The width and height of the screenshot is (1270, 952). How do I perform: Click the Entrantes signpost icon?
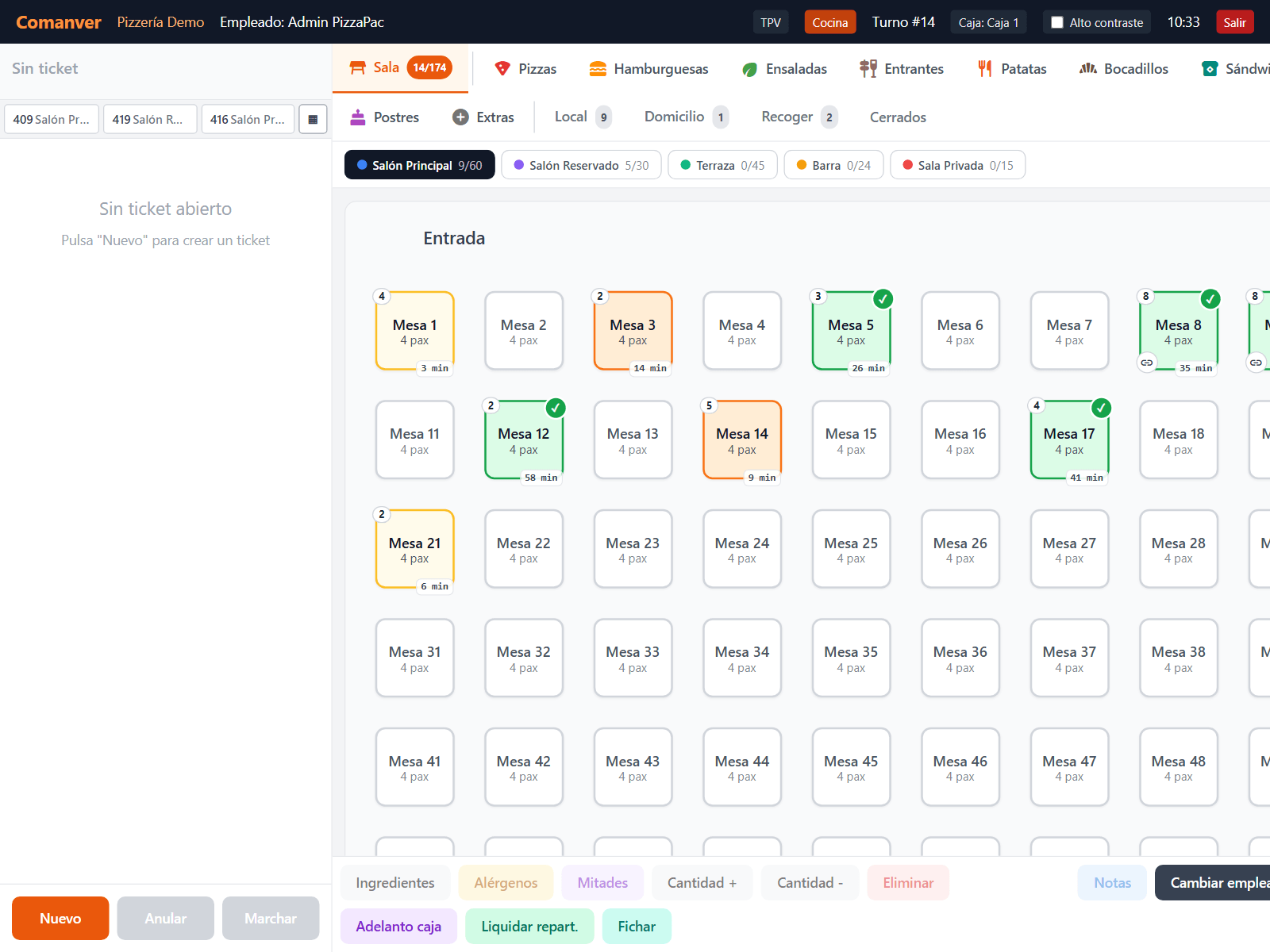coord(868,69)
